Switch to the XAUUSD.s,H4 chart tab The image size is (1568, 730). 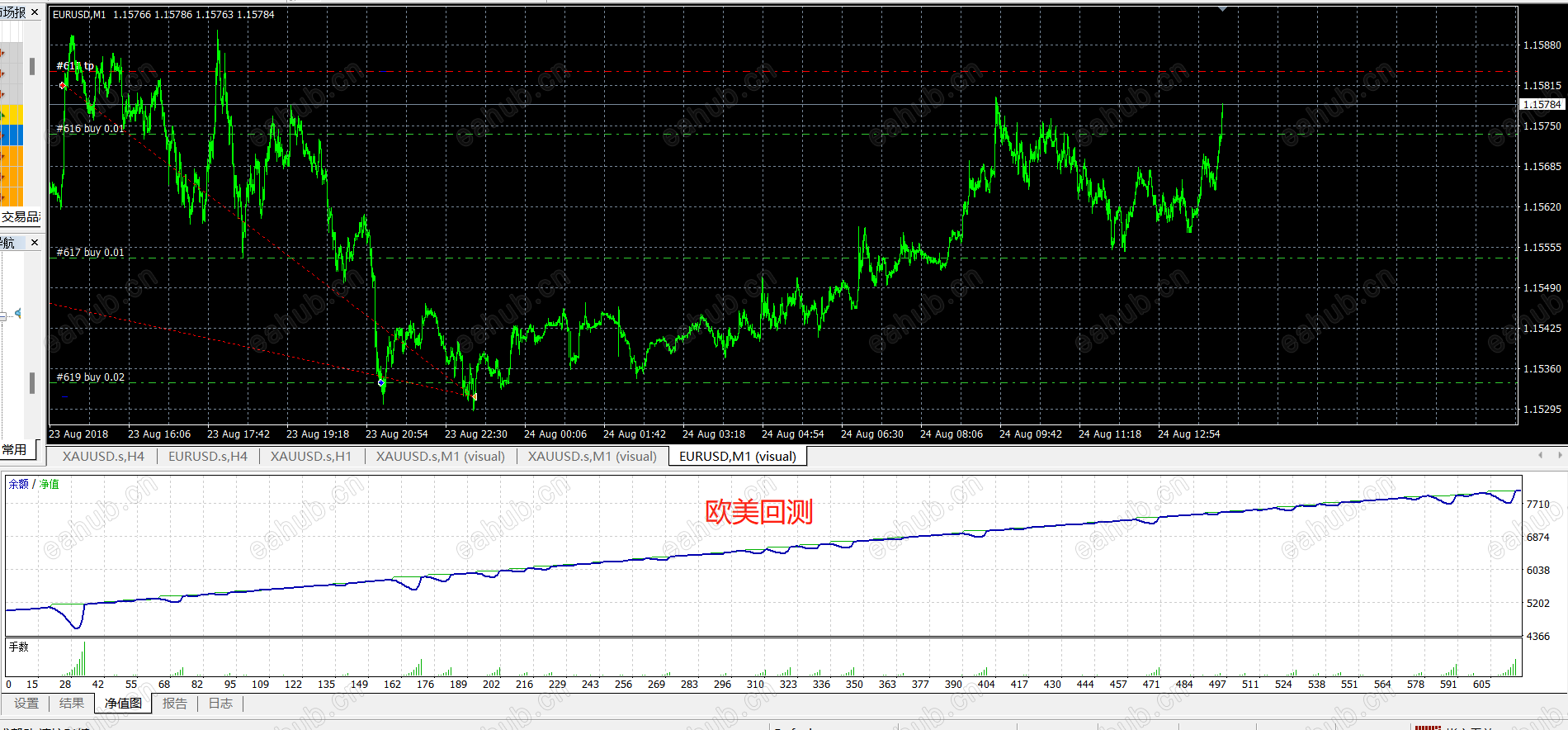click(x=103, y=456)
